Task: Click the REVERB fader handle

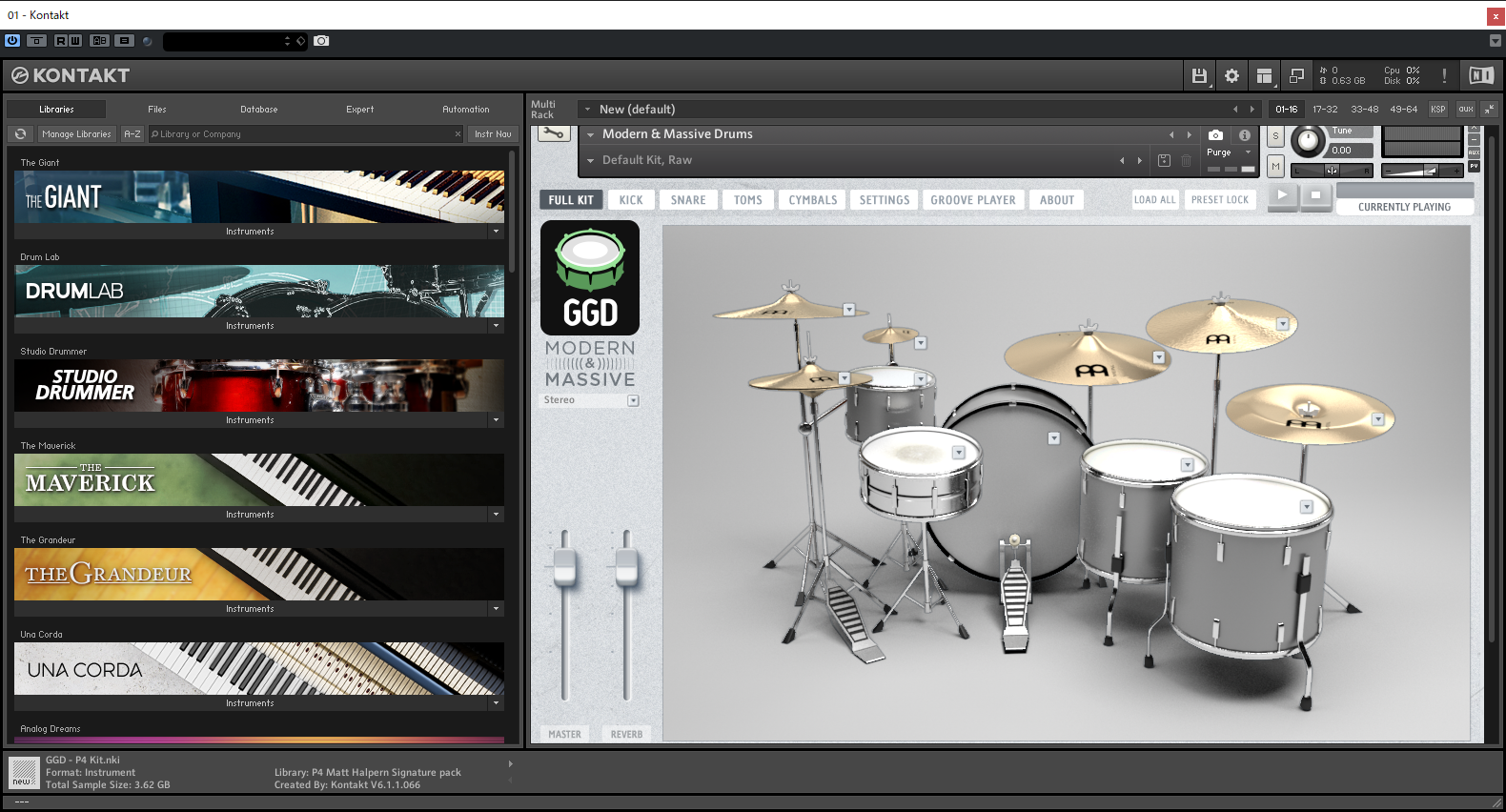Action: point(626,567)
